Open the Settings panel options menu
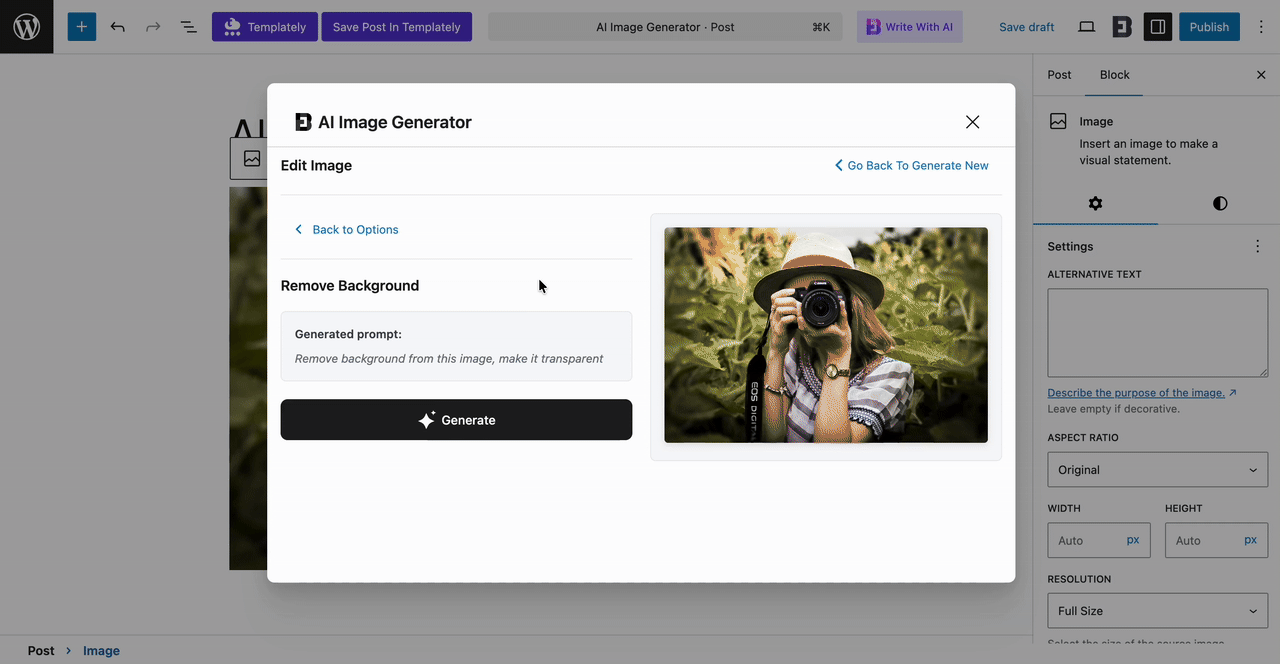1280x664 pixels. pyautogui.click(x=1258, y=246)
